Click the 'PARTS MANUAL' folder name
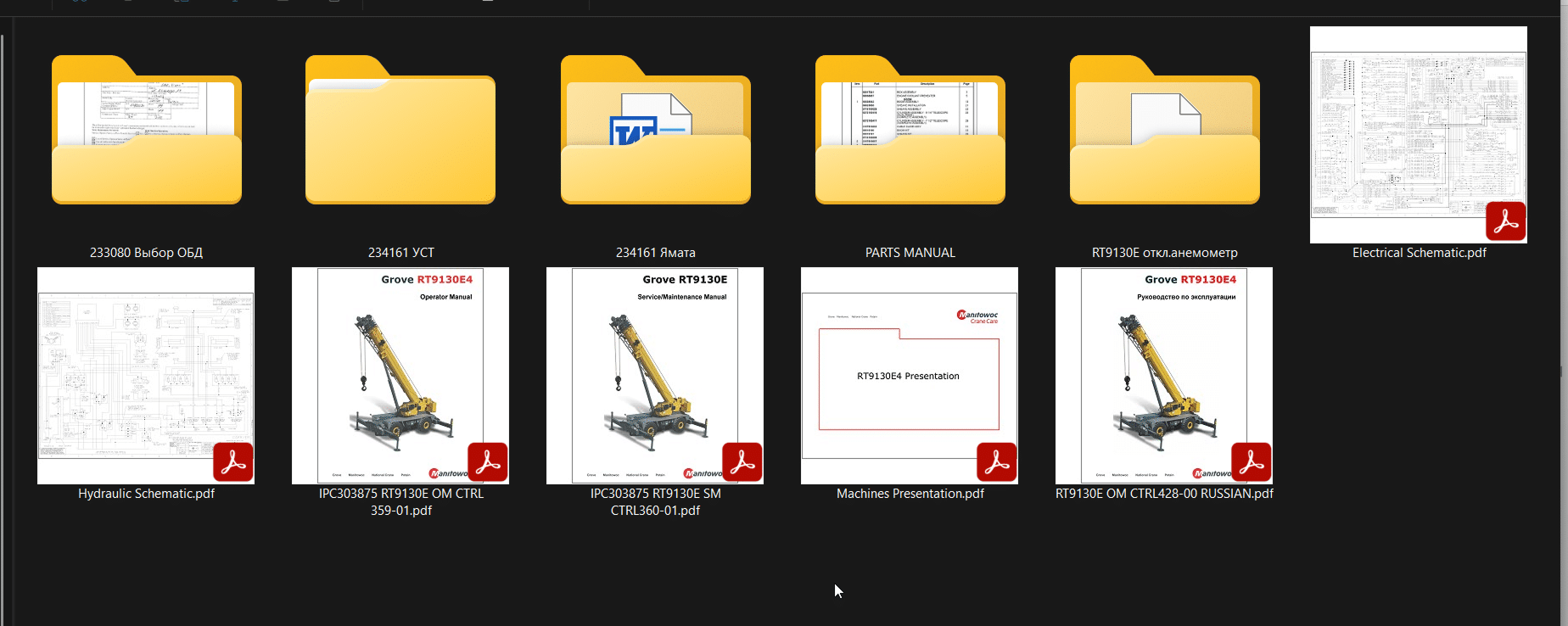Screen dimensions: 1568x626 [x=910, y=253]
